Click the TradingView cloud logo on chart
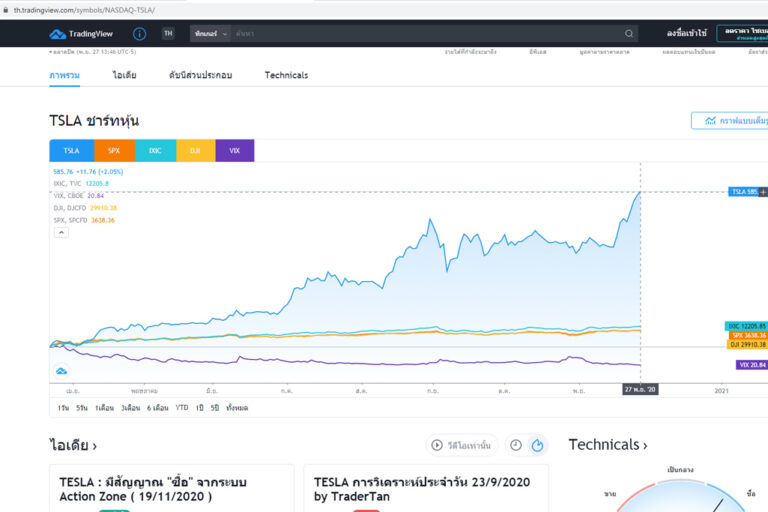Image resolution: width=768 pixels, height=512 pixels. click(61, 371)
